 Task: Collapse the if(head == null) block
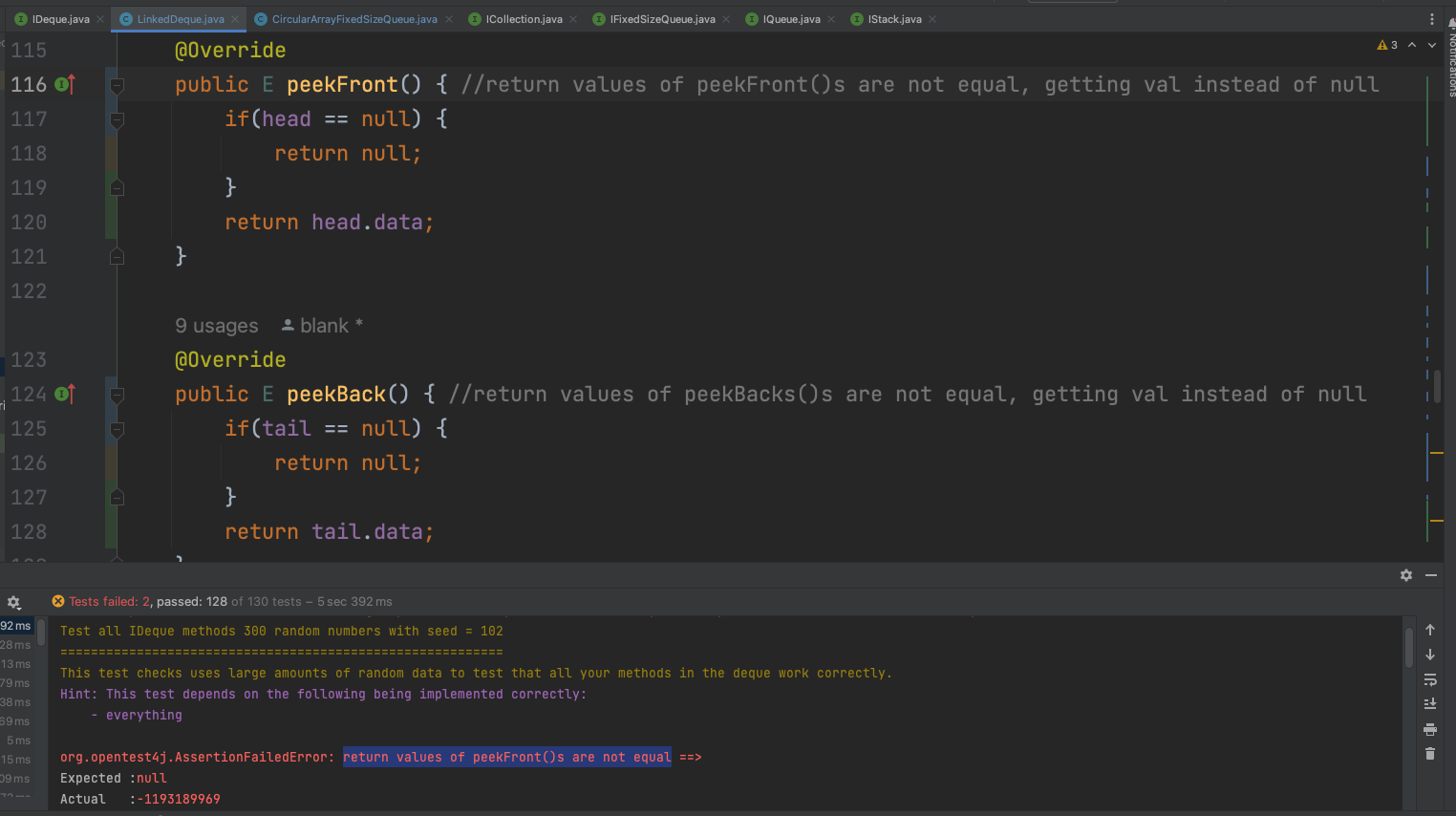point(117,119)
